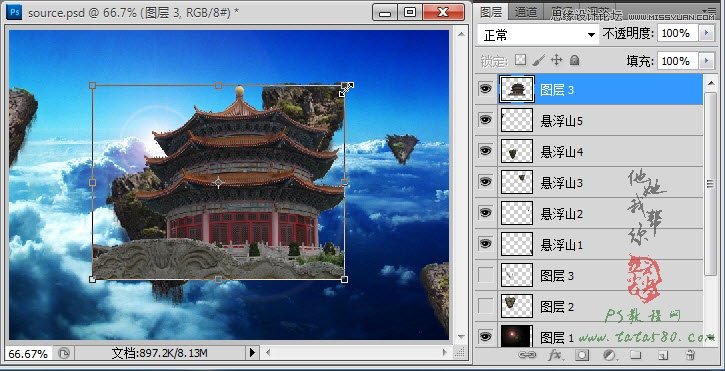This screenshot has height=371, width=725.
Task: Open the adjustment layer half-circle menu
Action: pos(609,355)
